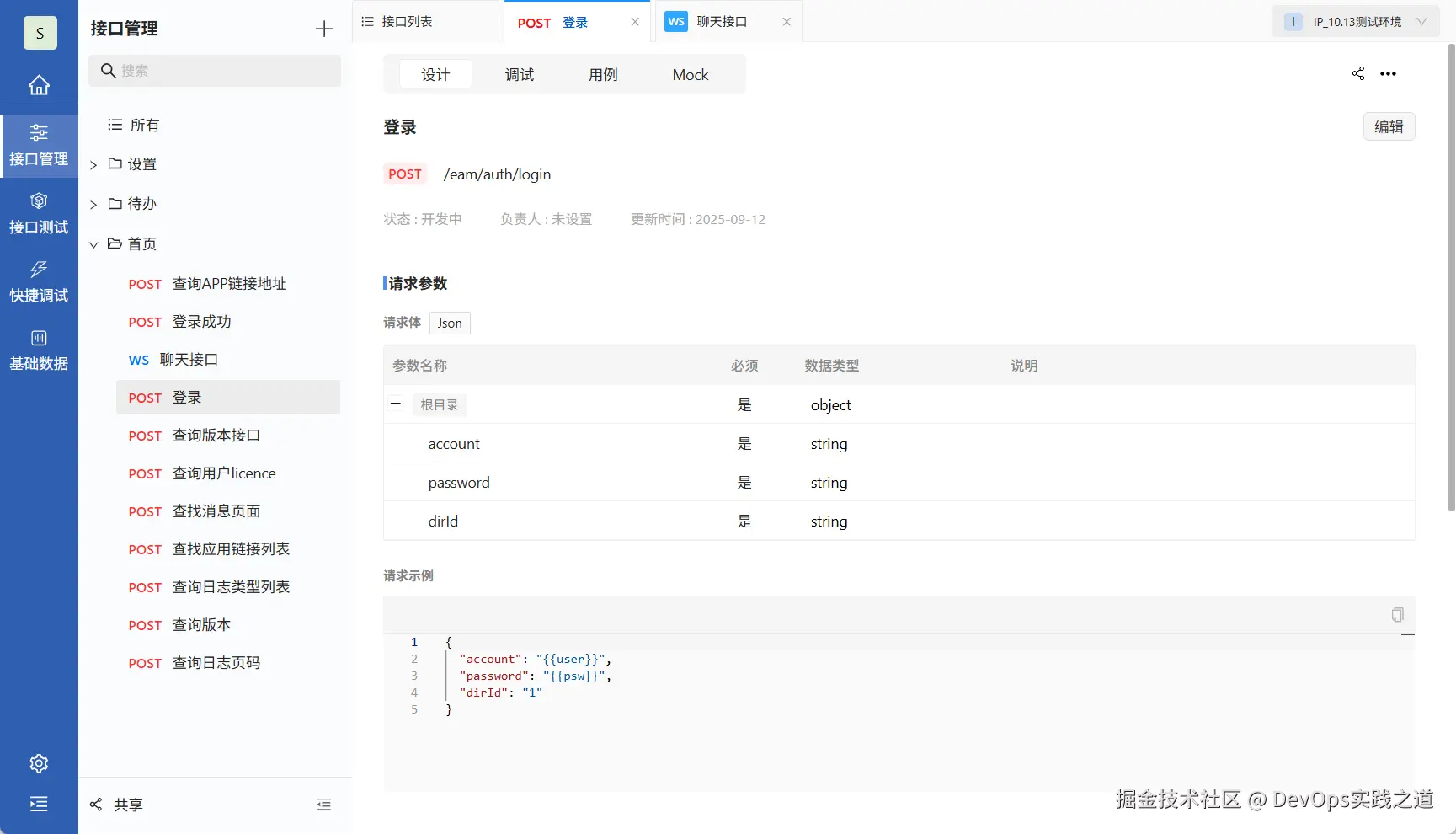The image size is (1456, 834).
Task: Collapse the interface tree panel icon
Action: click(x=324, y=805)
